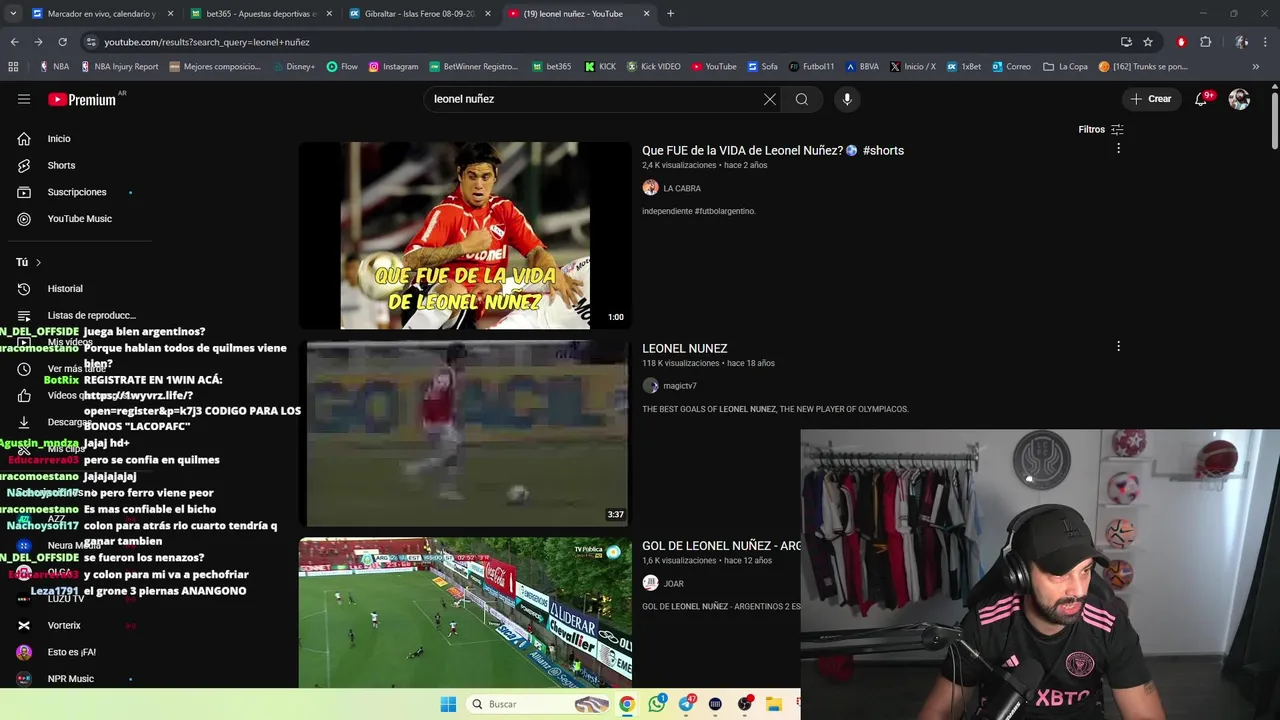This screenshot has height=720, width=1280.
Task: Open the Chrome extensions puzzle icon
Action: tap(1205, 42)
